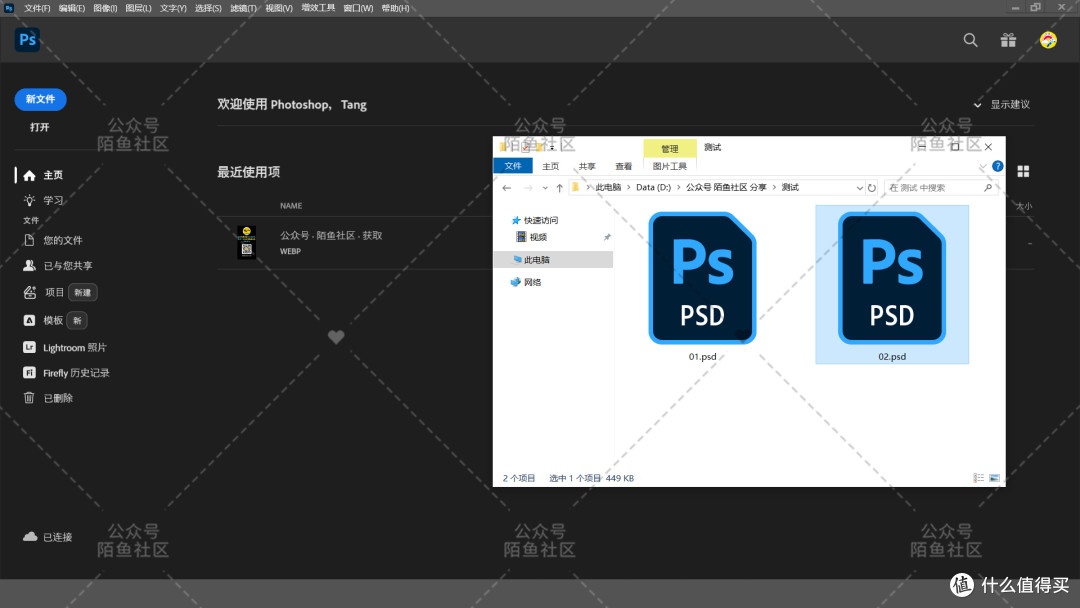Image resolution: width=1080 pixels, height=608 pixels.
Task: Click the Explorer search box
Action: click(x=939, y=187)
